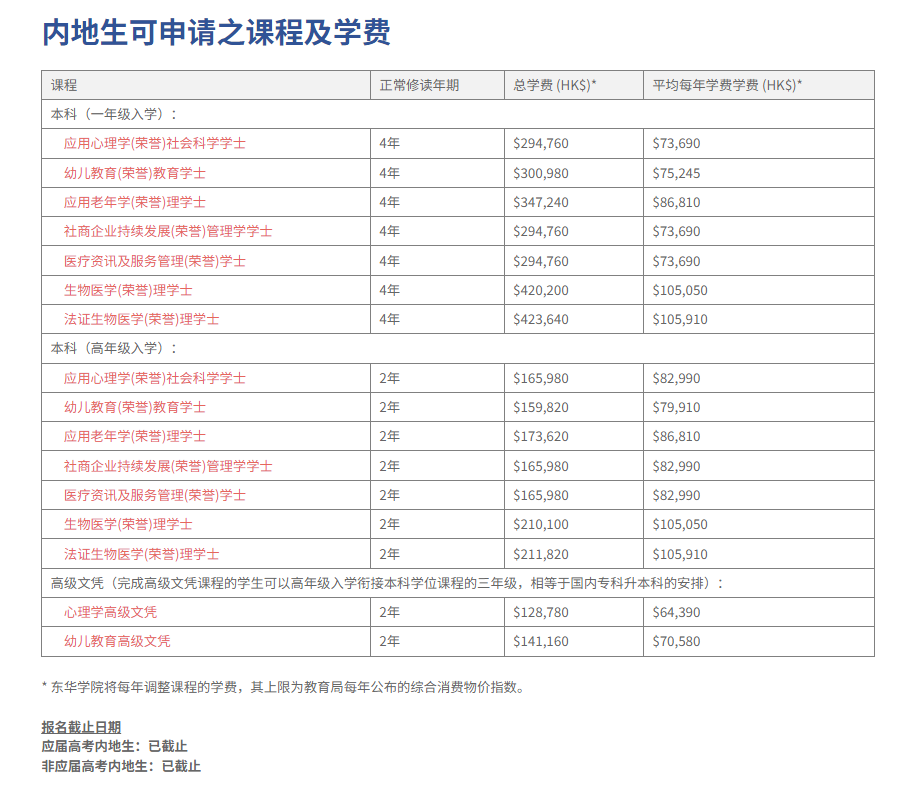This screenshot has height=789, width=897.
Task: Click 4年 in the 4年 幼儿教育(荣誉)教育学士 row
Action: [x=390, y=173]
